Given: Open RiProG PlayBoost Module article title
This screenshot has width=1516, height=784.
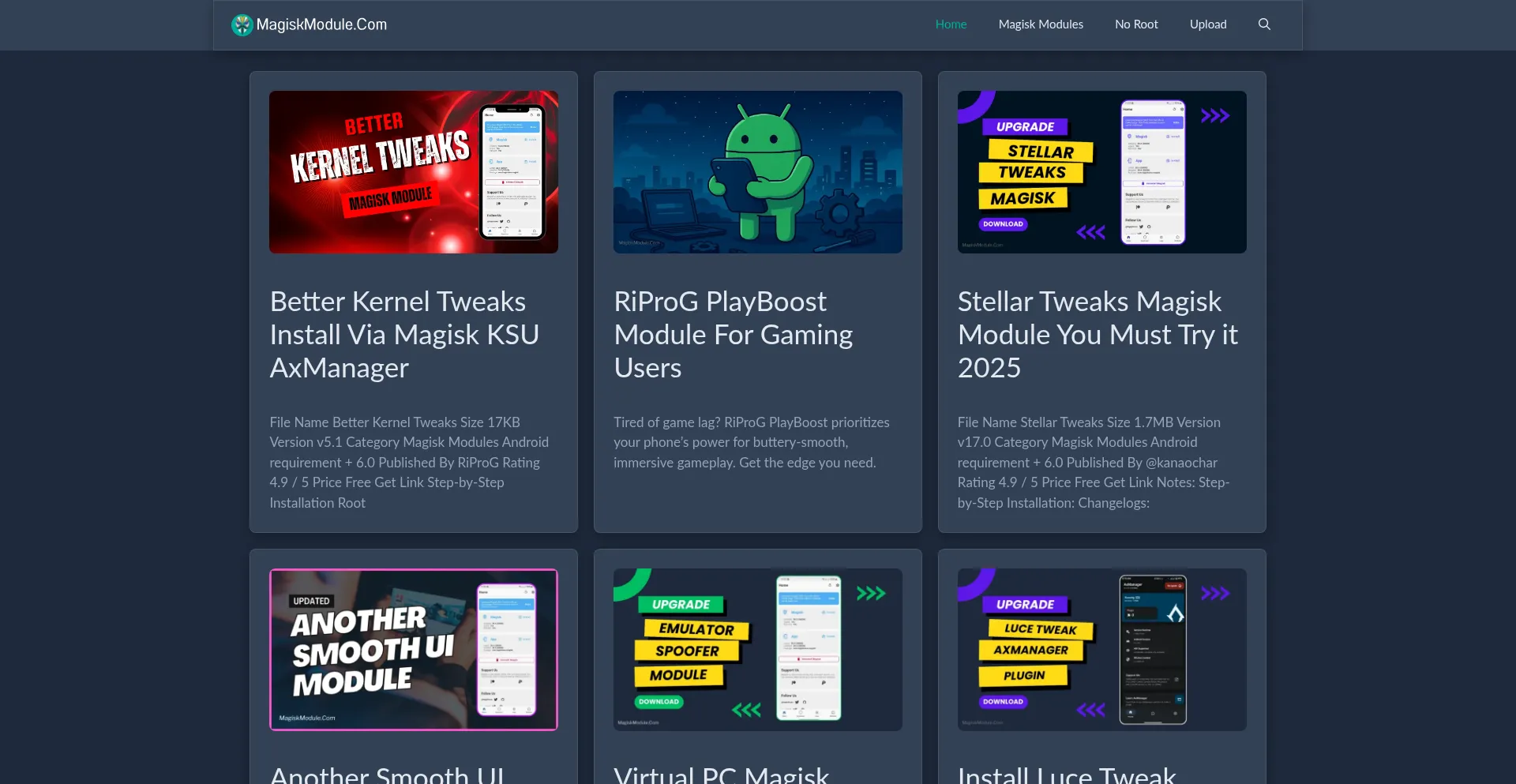Looking at the screenshot, I should (x=733, y=335).
